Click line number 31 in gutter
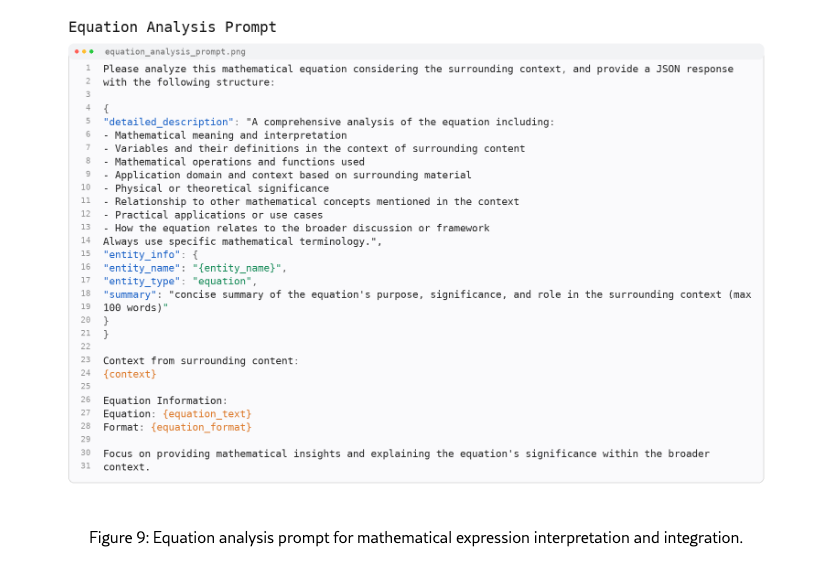 87,466
